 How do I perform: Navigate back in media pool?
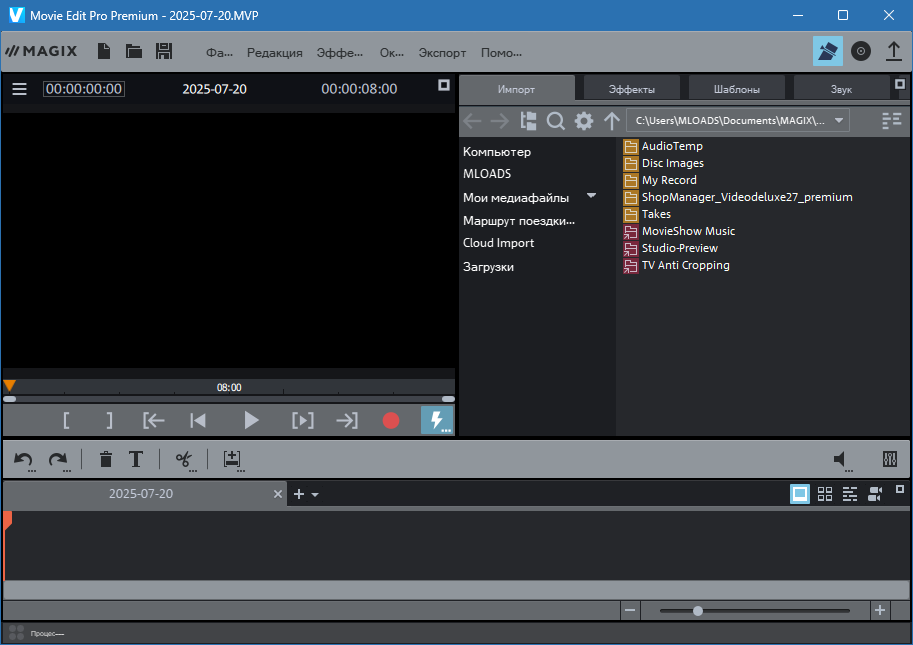(472, 121)
